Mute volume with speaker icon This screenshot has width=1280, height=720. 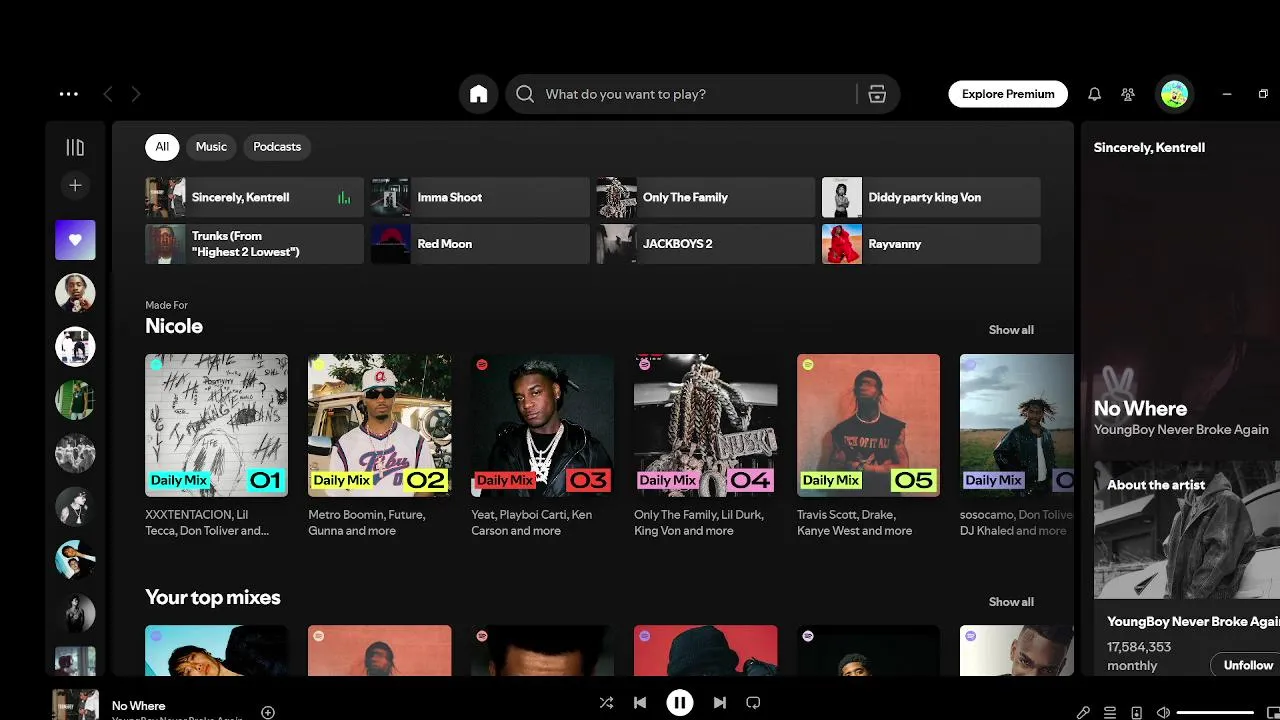1163,713
